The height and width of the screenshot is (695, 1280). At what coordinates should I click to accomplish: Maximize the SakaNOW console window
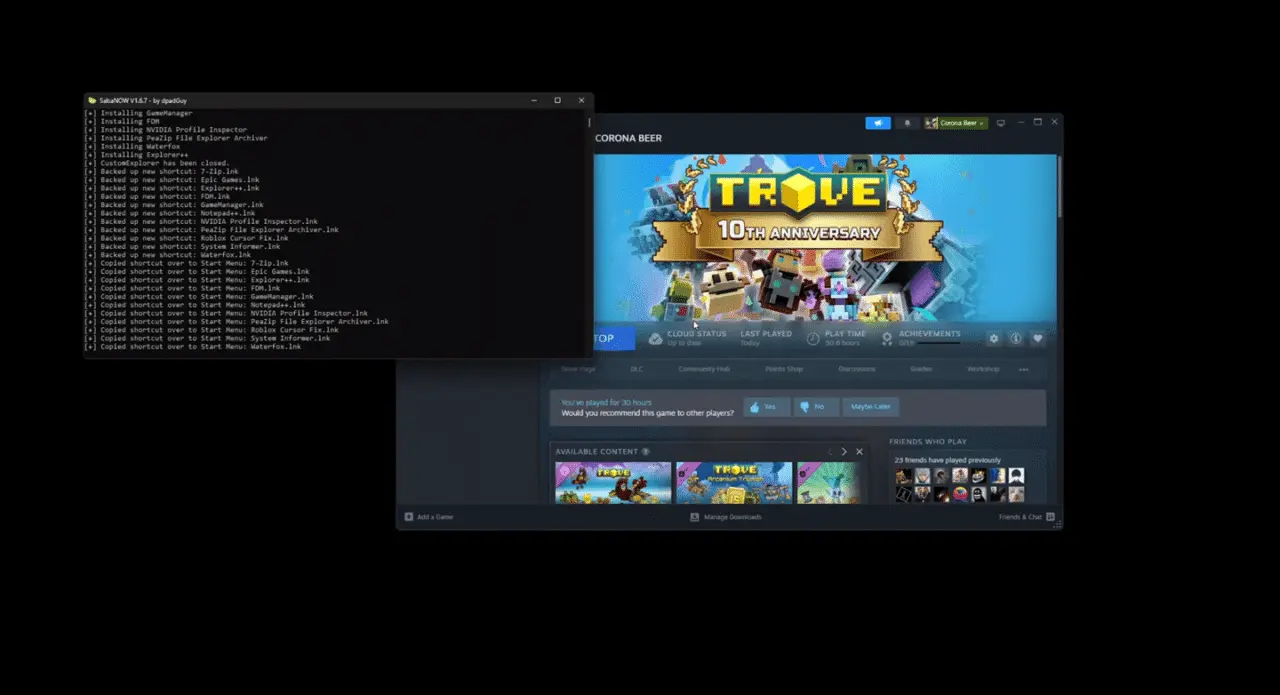pos(557,100)
